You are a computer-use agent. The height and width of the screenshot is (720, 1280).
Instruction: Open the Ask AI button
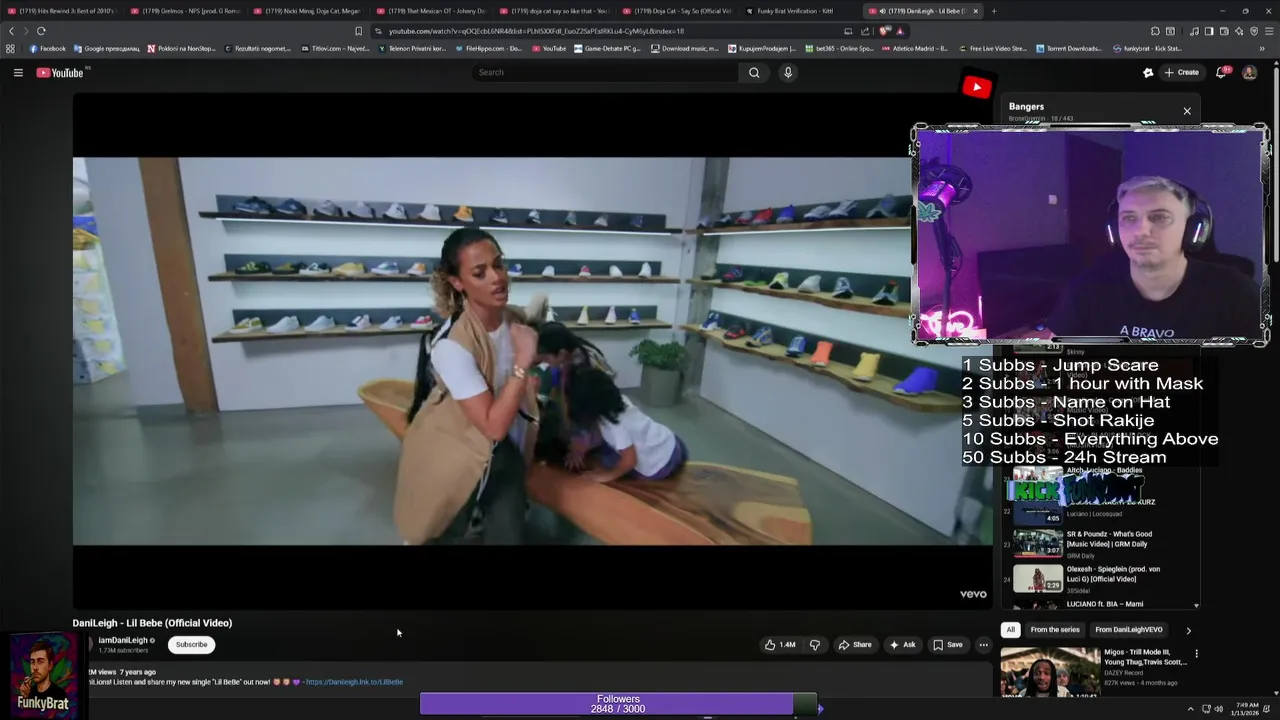pyautogui.click(x=902, y=645)
